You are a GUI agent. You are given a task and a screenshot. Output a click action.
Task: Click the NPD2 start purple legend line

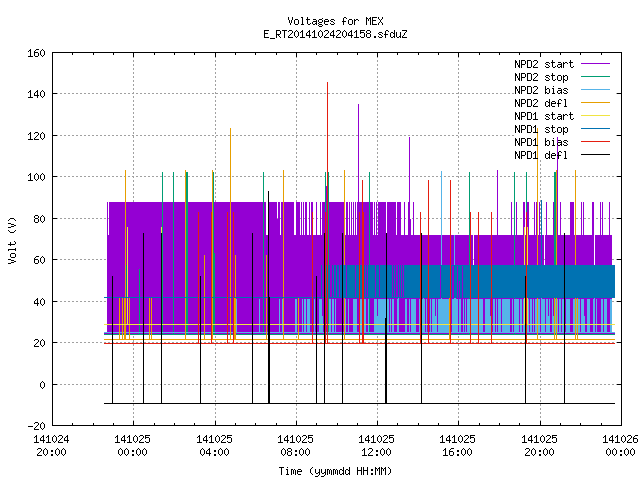click(x=595, y=64)
